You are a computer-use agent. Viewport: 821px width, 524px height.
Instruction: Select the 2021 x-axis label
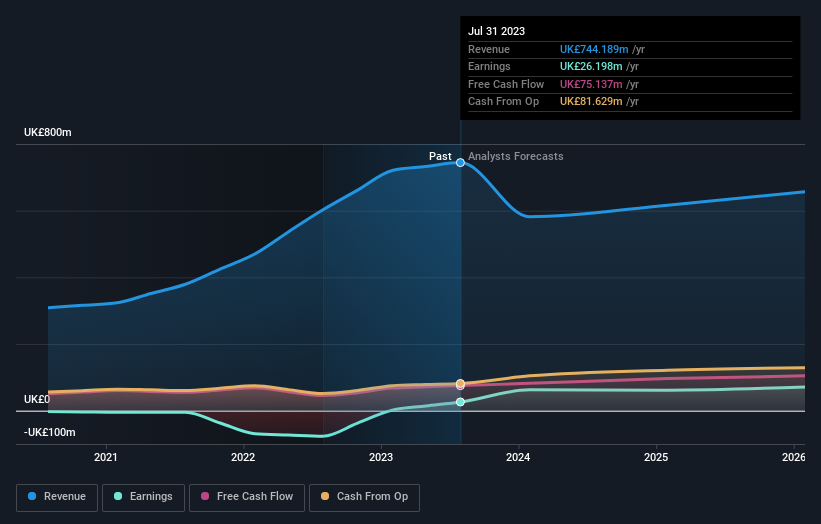(x=106, y=457)
